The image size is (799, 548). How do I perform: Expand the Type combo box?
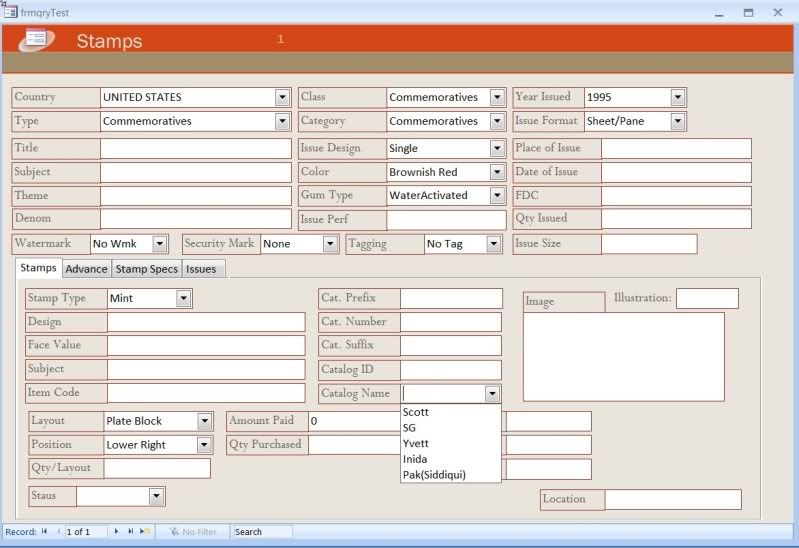click(282, 121)
